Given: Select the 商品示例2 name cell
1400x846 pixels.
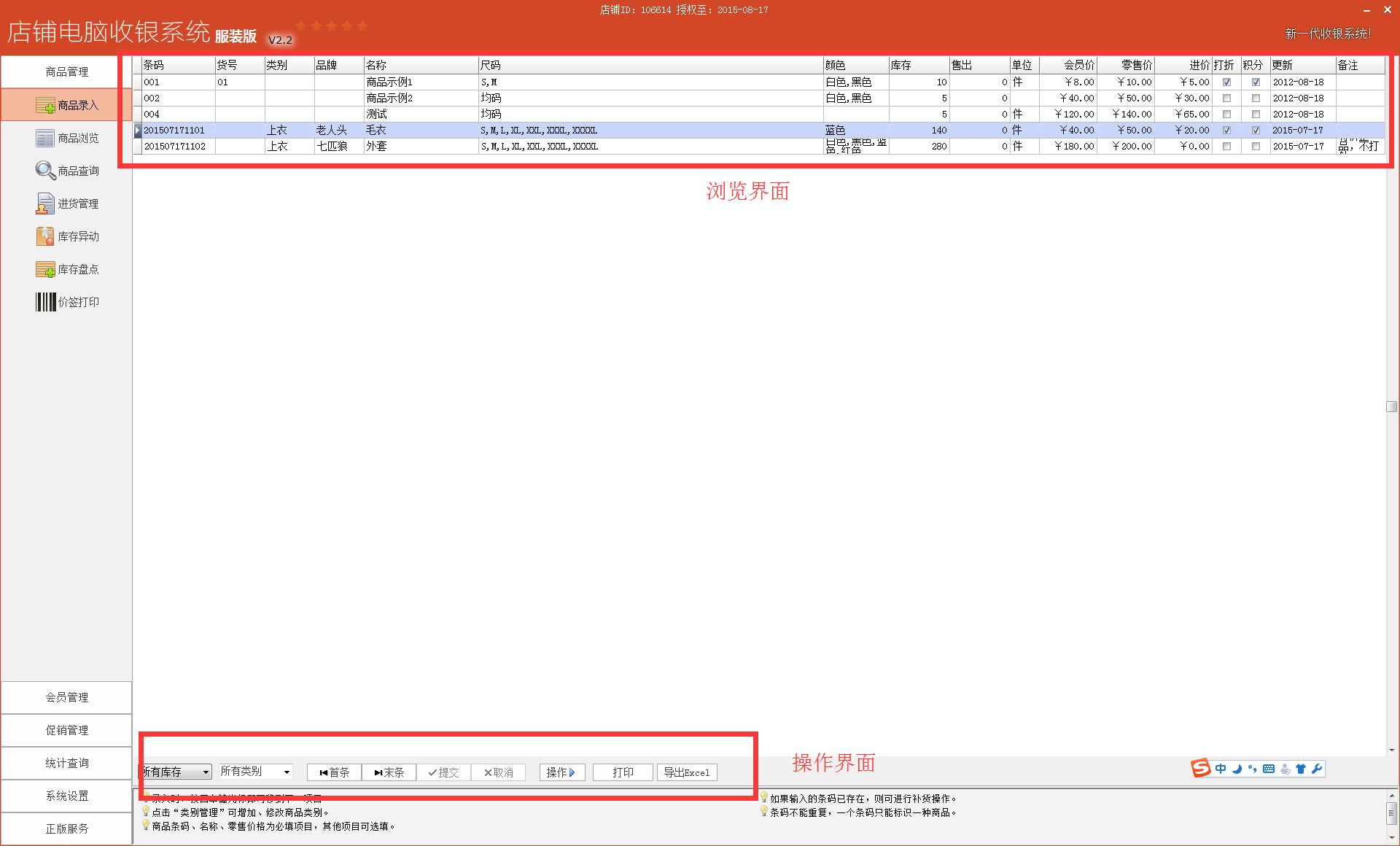Looking at the screenshot, I should [421, 98].
